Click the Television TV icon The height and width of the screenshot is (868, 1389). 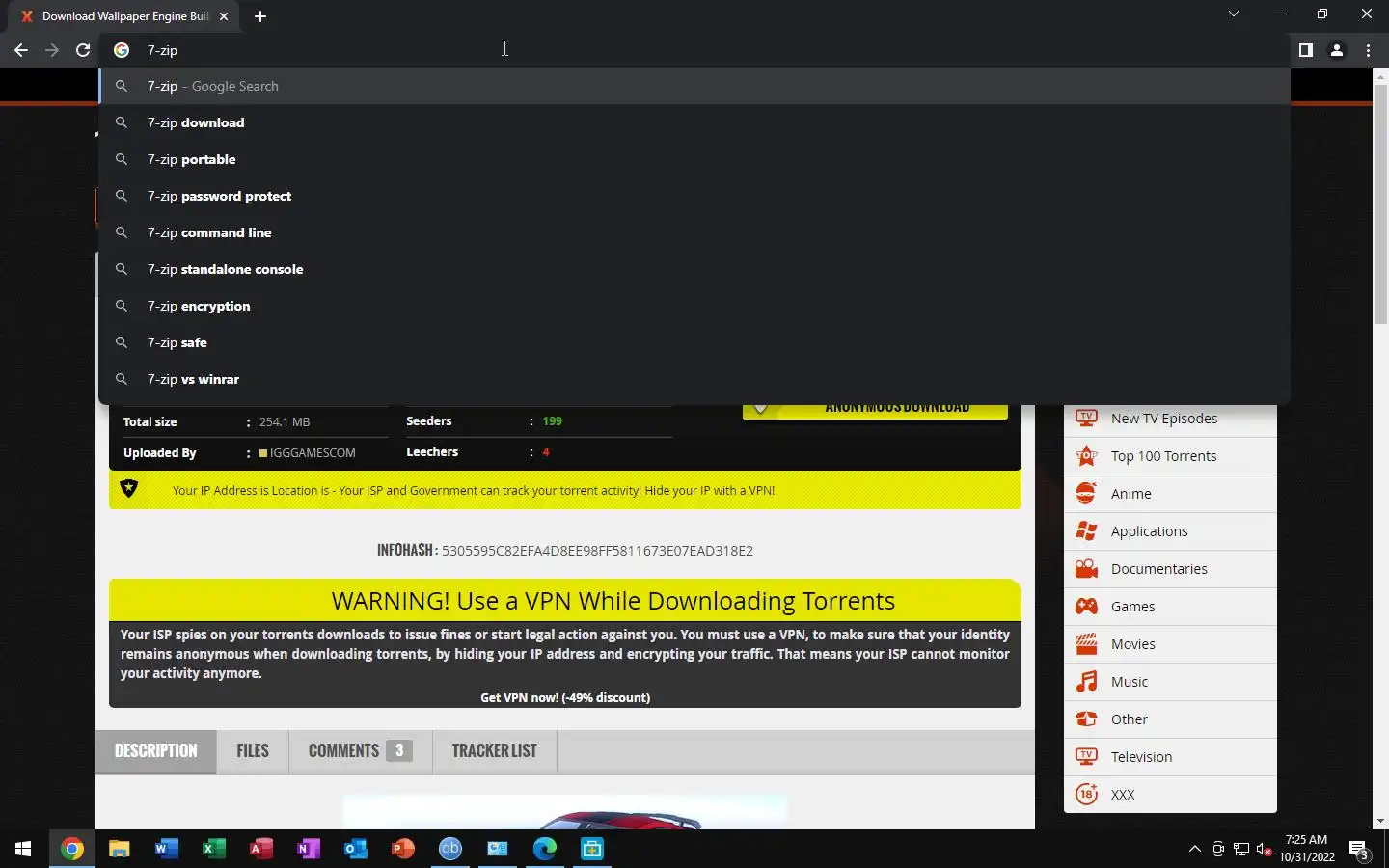click(x=1086, y=756)
